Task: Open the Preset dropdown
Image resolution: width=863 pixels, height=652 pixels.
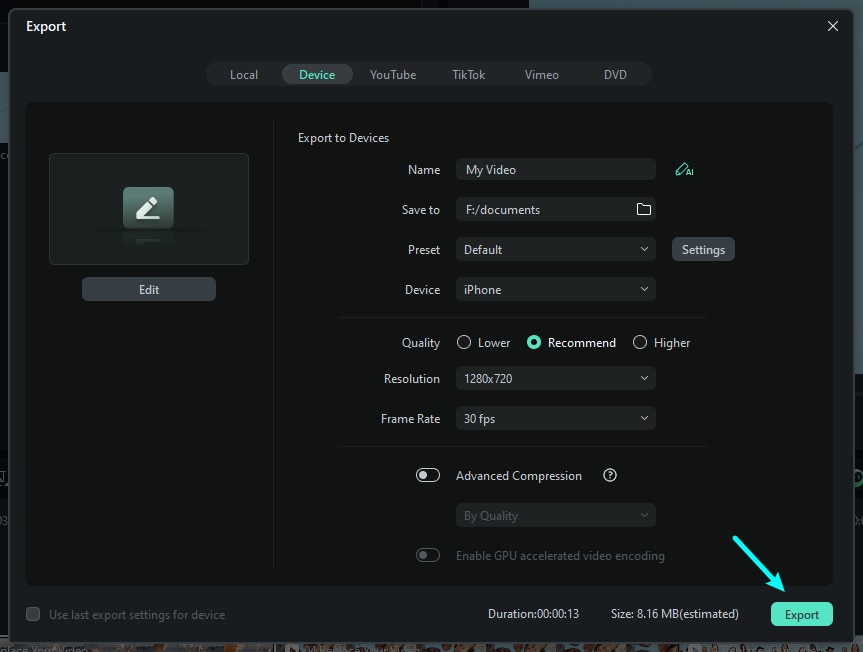Action: point(555,249)
